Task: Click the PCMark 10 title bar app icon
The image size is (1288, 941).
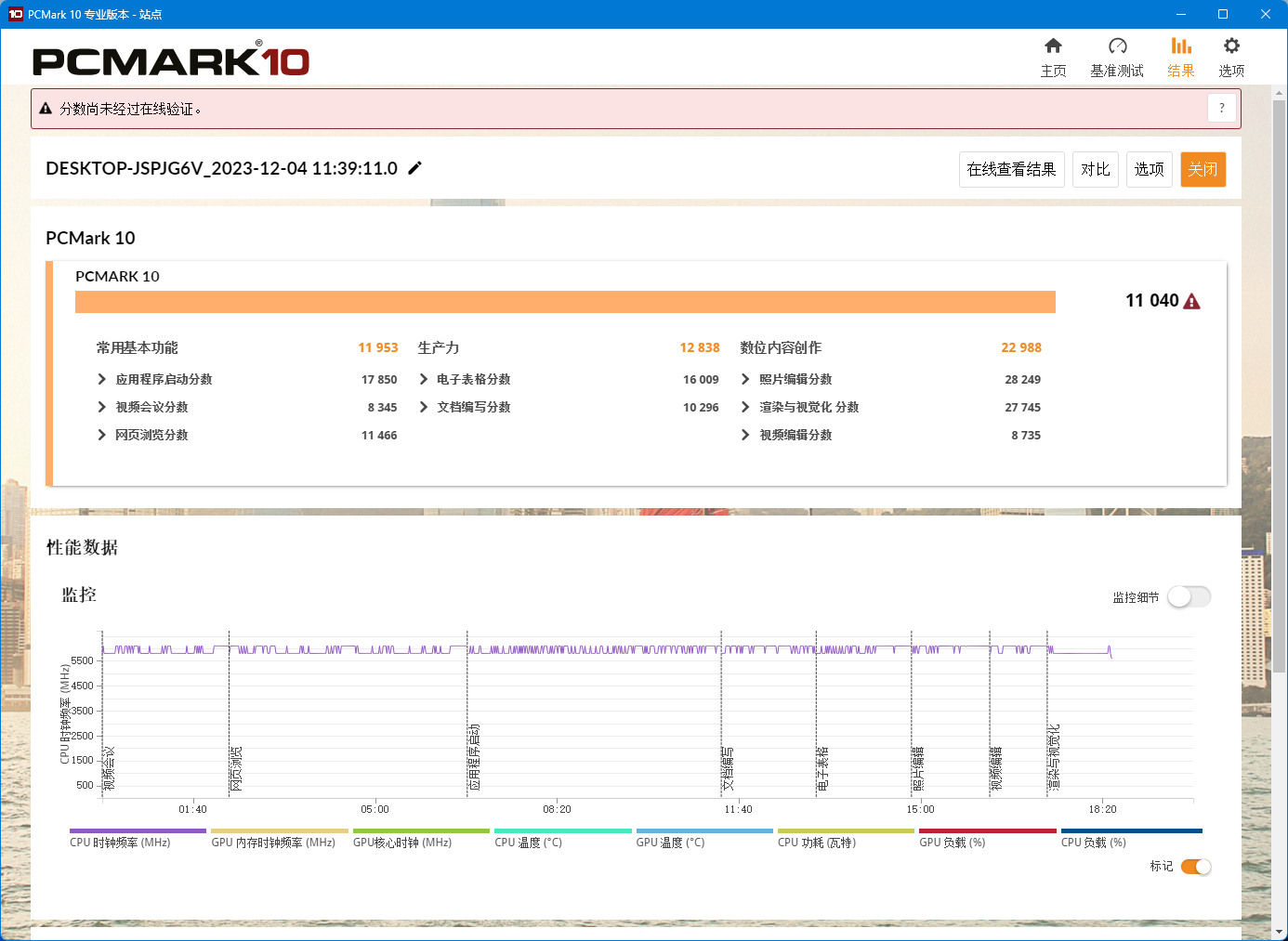Action: point(15,14)
